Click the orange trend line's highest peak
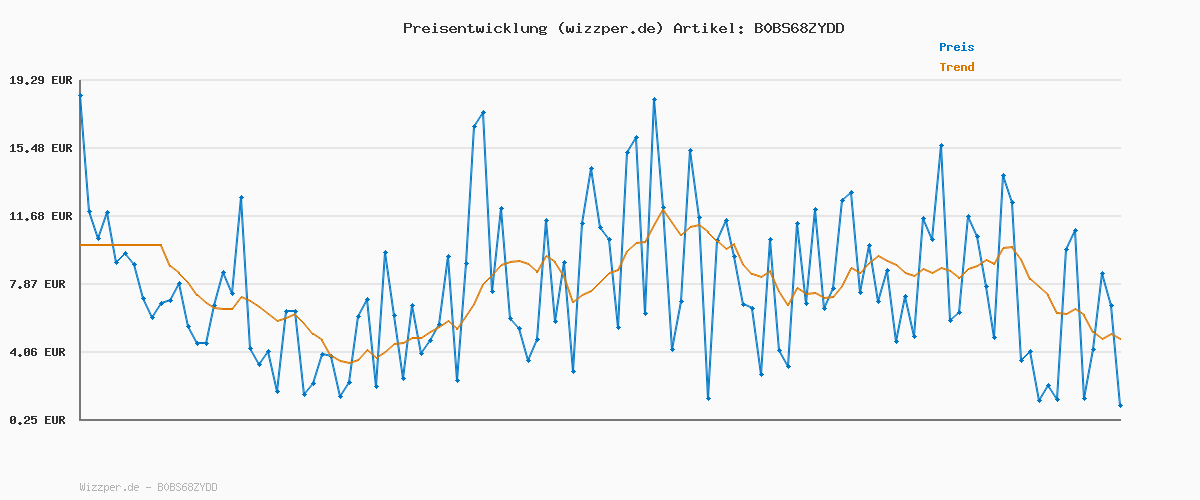Image resolution: width=1200 pixels, height=500 pixels. click(662, 211)
